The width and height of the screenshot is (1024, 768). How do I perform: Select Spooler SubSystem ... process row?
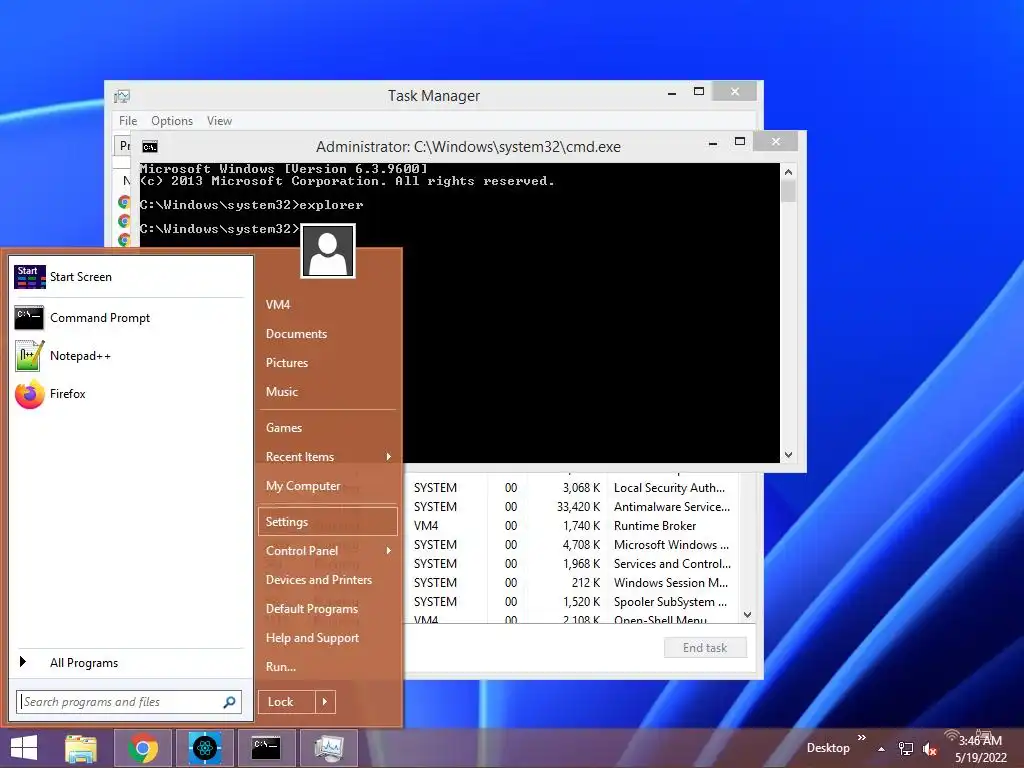coord(572,601)
